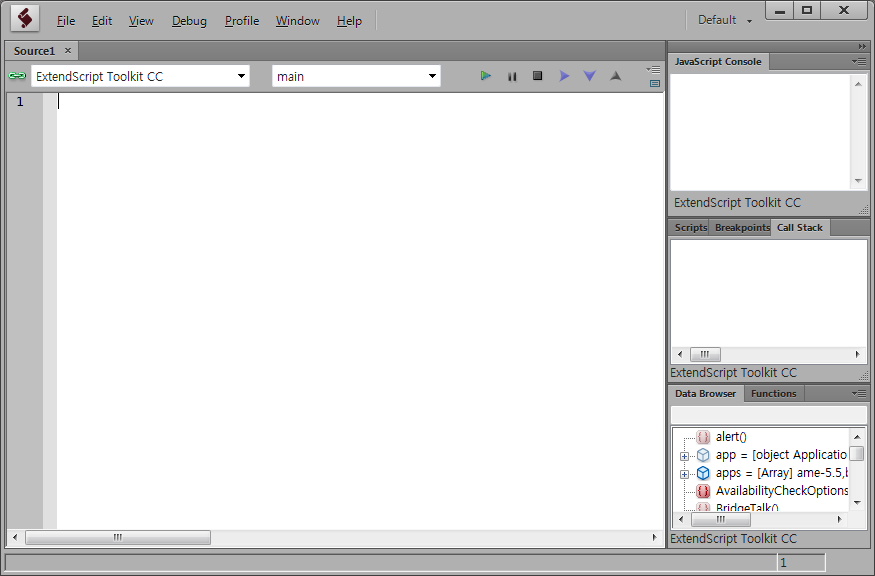Click the alert() function icon
Image resolution: width=875 pixels, height=576 pixels.
[x=703, y=436]
